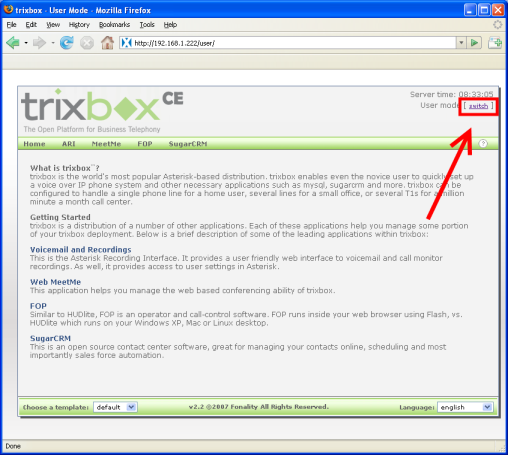Click the Fonality copyright footer text
The image size is (508, 455).
pyautogui.click(x=259, y=407)
